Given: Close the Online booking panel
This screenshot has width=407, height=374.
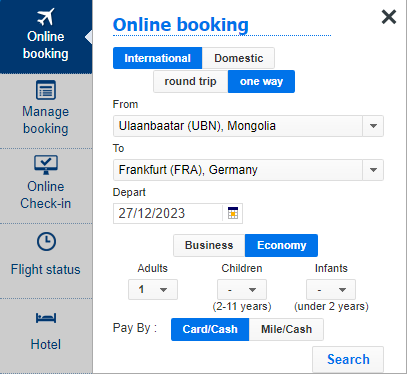Looking at the screenshot, I should tap(389, 17).
